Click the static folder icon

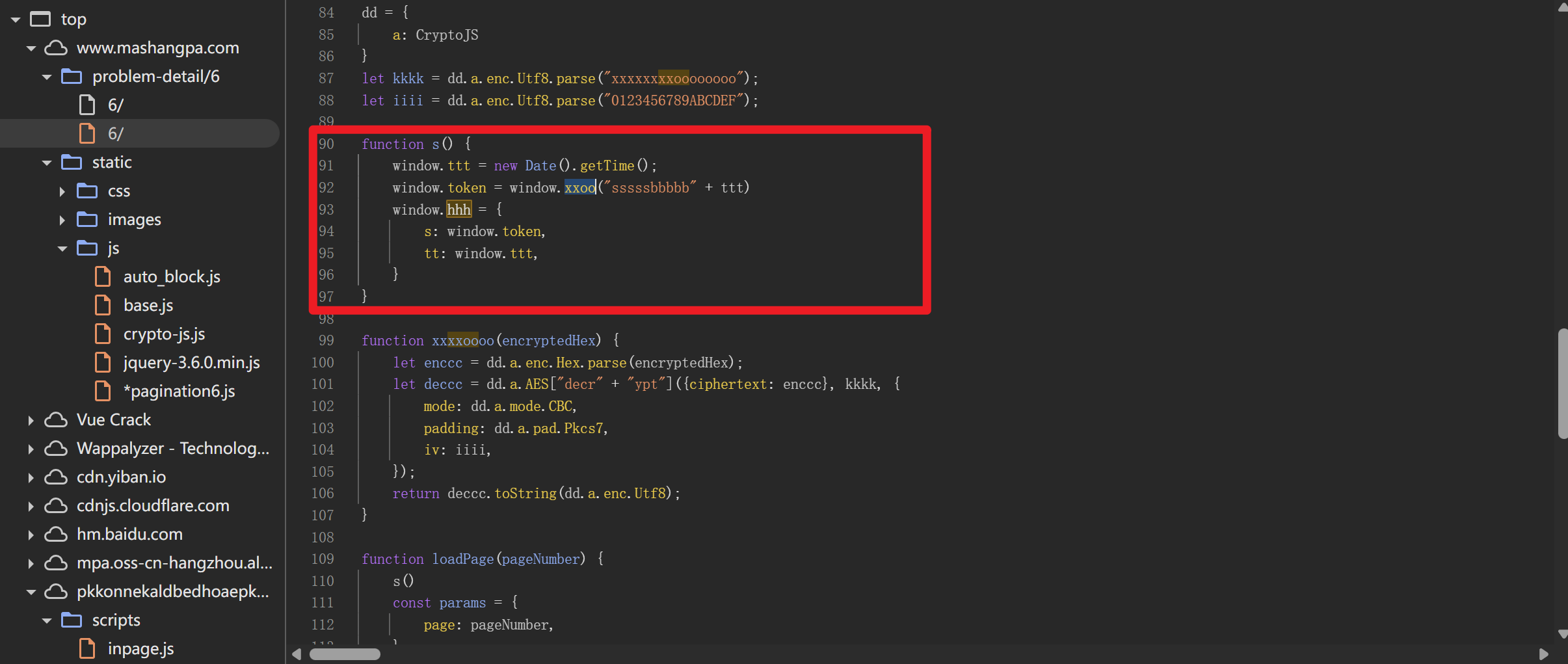(72, 163)
